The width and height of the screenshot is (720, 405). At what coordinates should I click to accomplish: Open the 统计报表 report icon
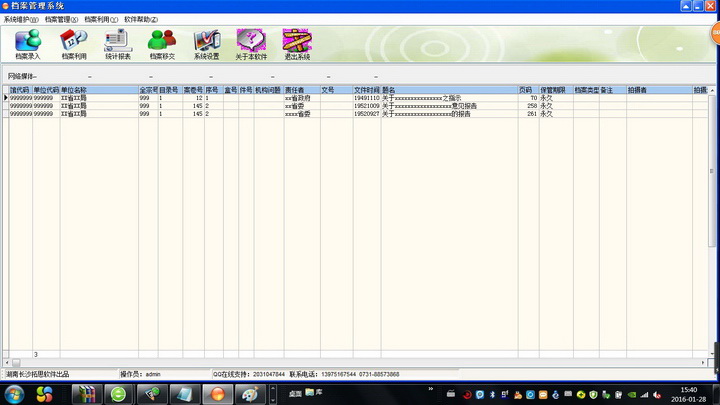118,44
